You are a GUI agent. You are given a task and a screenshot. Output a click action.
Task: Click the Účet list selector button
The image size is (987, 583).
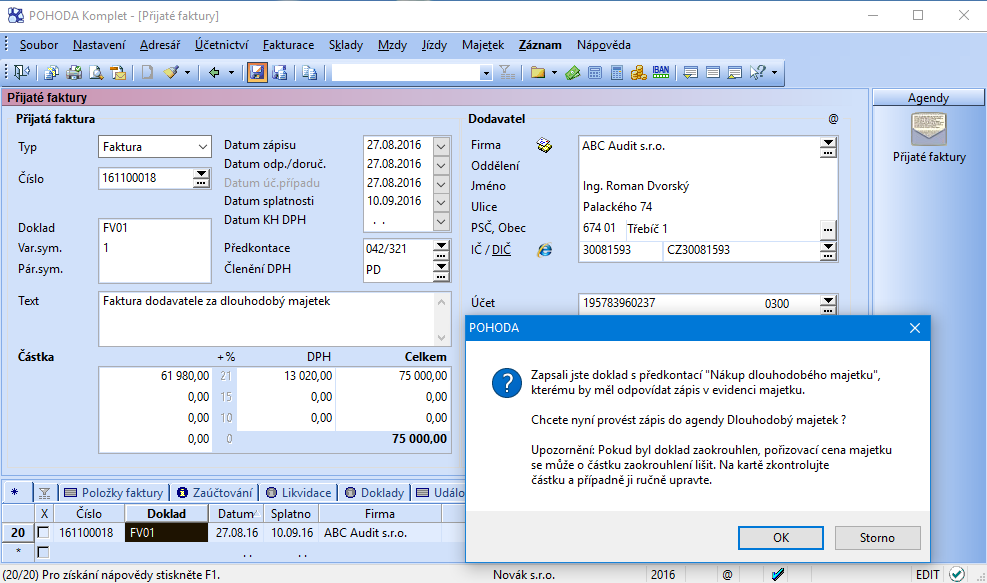tap(828, 304)
